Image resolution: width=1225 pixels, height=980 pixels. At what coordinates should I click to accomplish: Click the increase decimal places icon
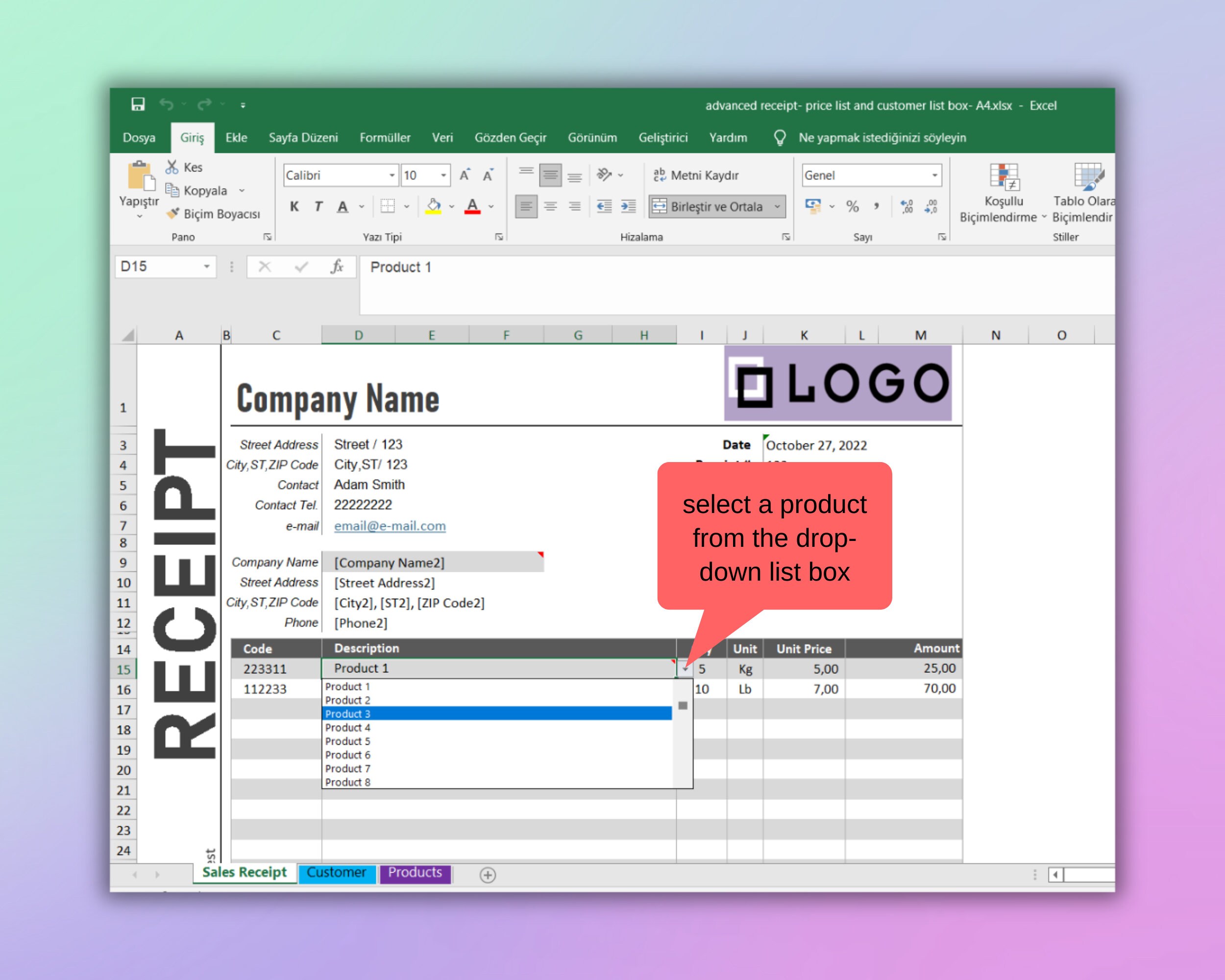(907, 206)
